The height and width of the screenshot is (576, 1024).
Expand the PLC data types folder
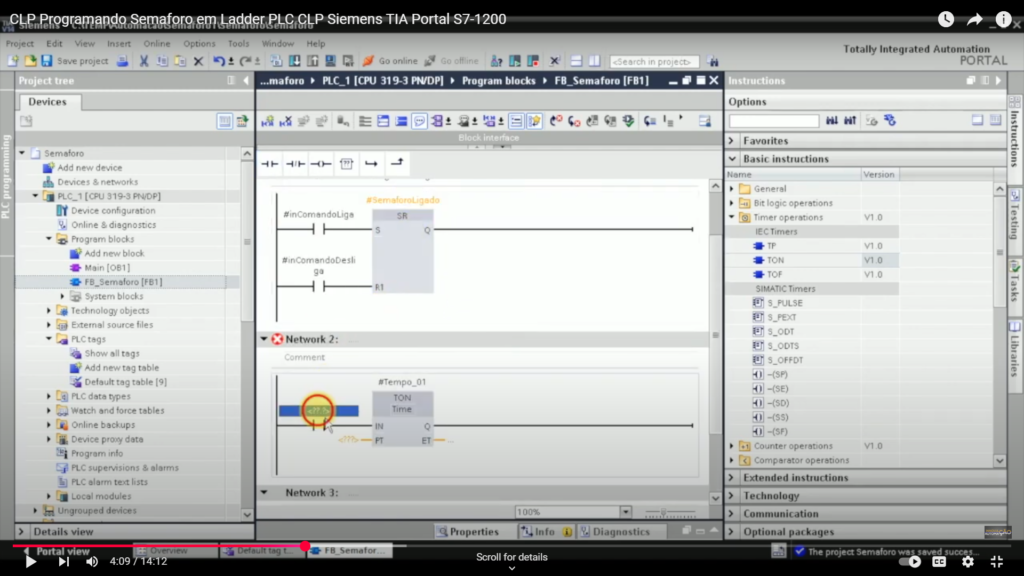tap(49, 396)
